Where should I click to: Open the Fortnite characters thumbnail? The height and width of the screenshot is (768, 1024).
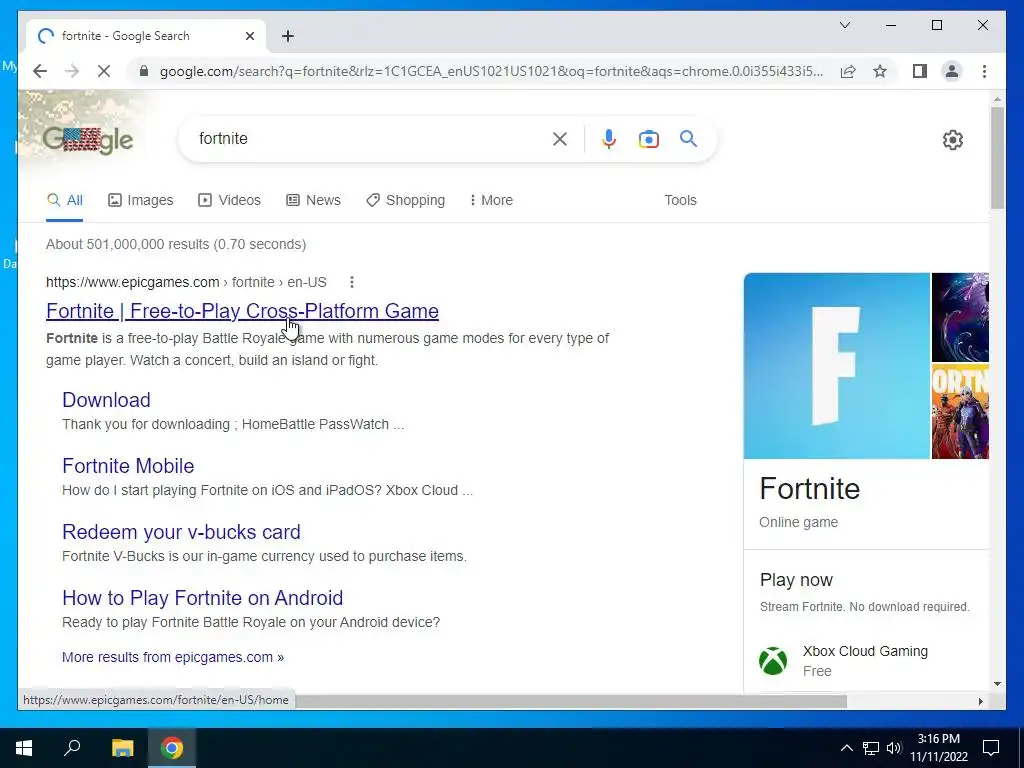pyautogui.click(x=960, y=412)
